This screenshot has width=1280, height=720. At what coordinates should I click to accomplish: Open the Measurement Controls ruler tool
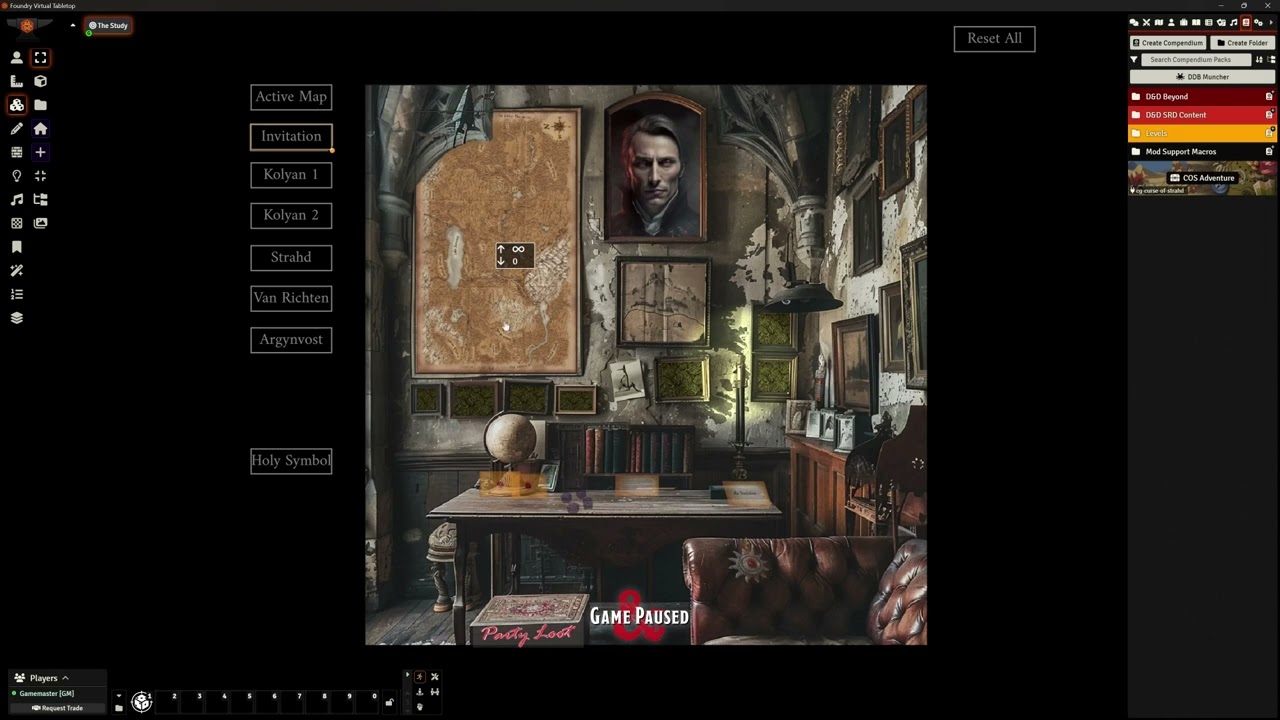16,81
